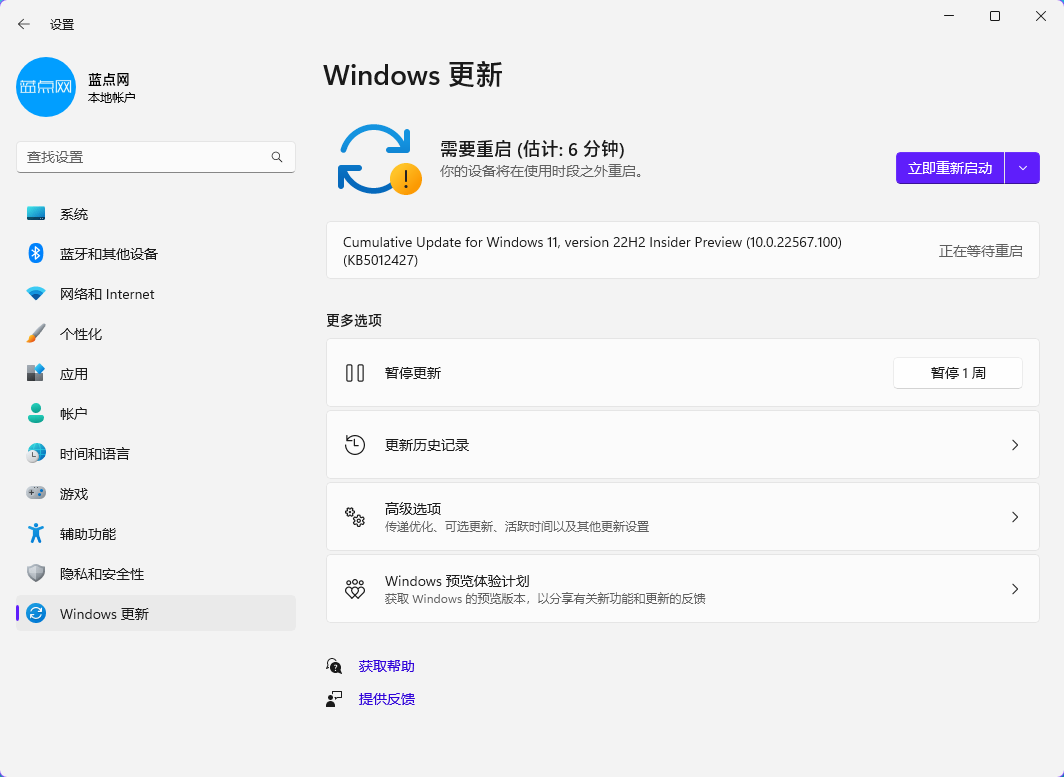Open 游戏 via the Xbox icon

34,493
